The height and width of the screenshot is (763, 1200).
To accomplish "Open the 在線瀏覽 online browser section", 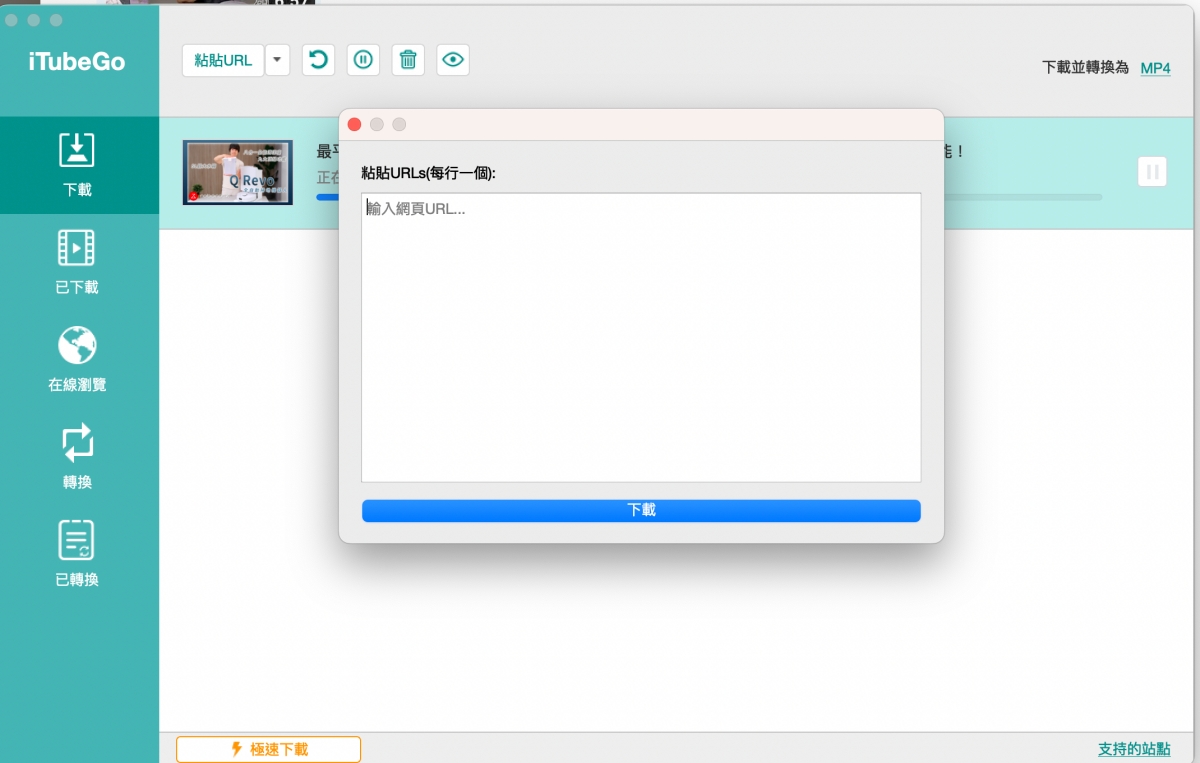I will (78, 359).
